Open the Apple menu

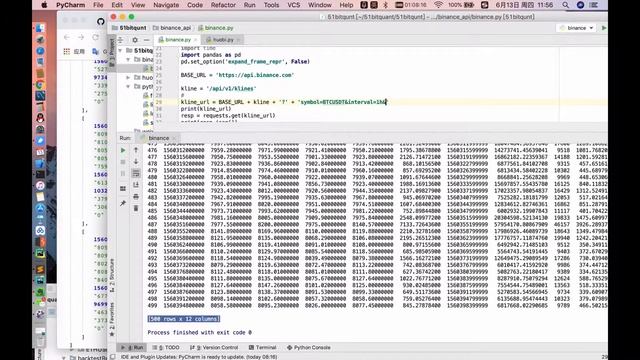point(44,5)
